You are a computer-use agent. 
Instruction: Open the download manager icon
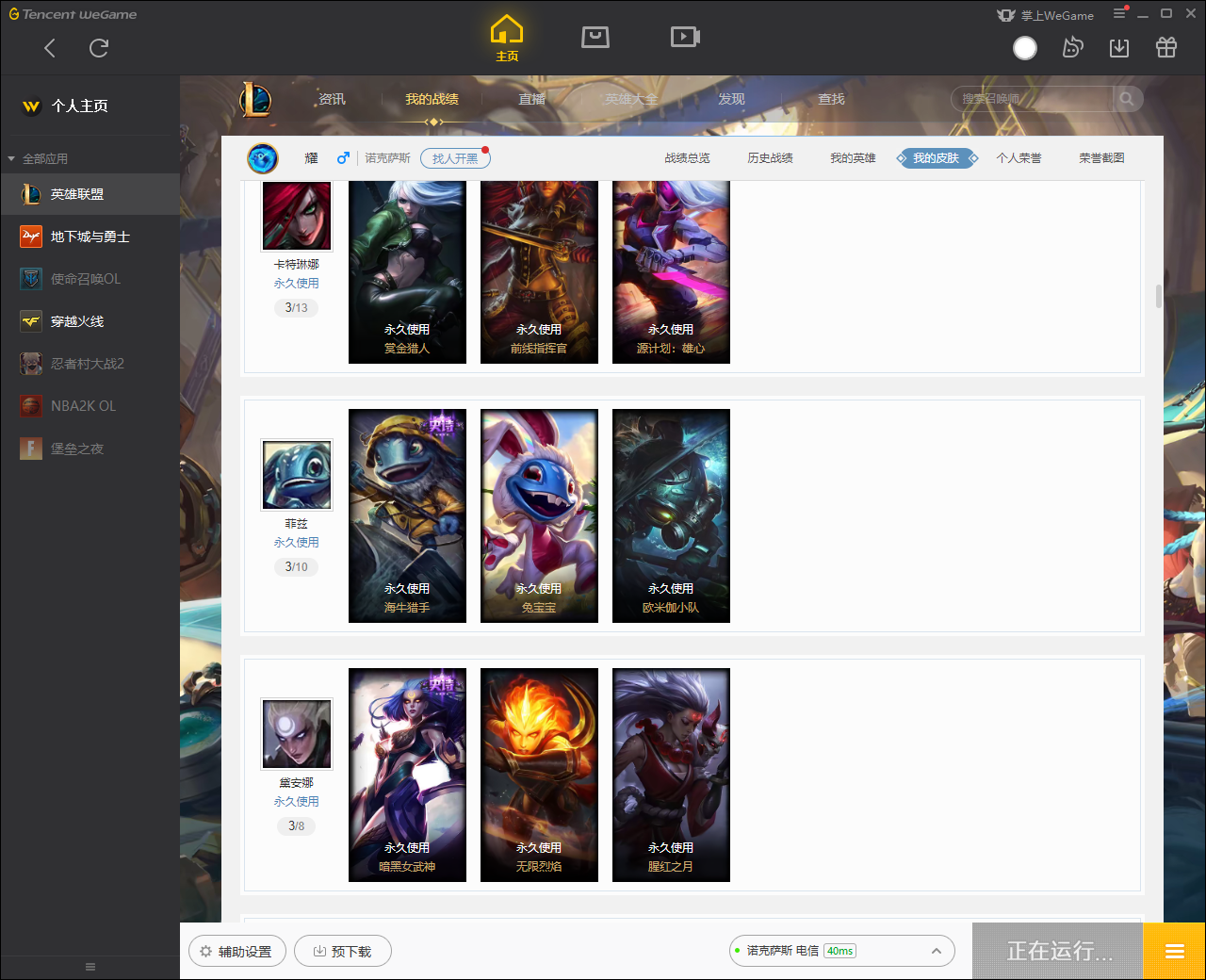point(1119,48)
